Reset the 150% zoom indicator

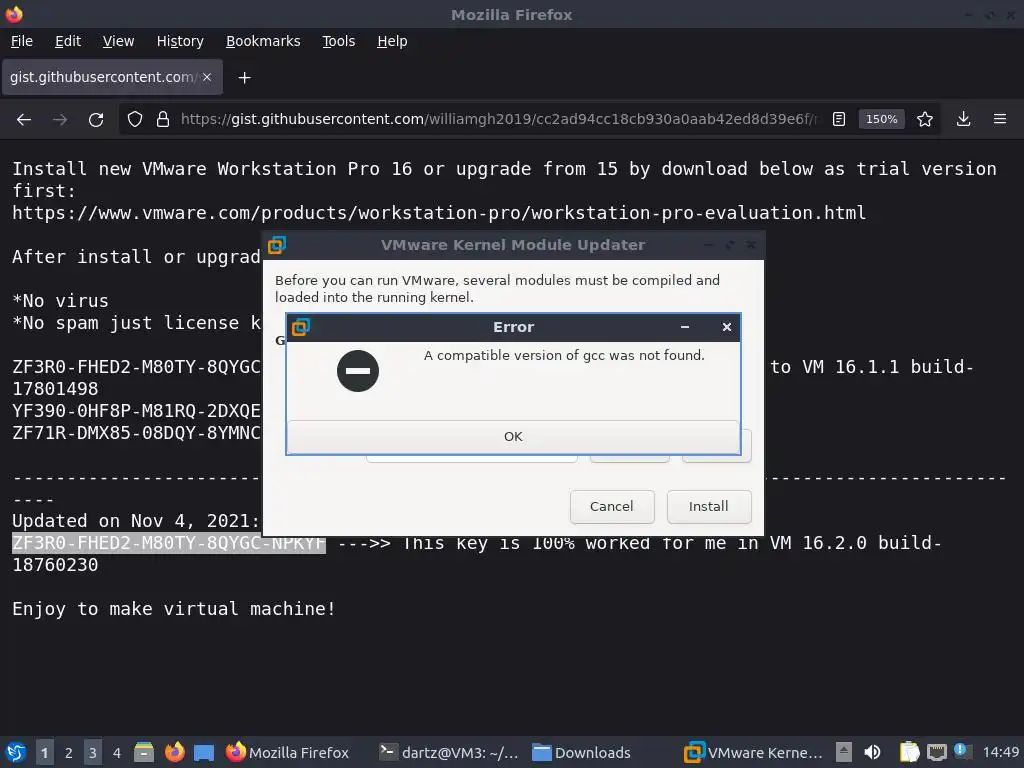click(882, 120)
